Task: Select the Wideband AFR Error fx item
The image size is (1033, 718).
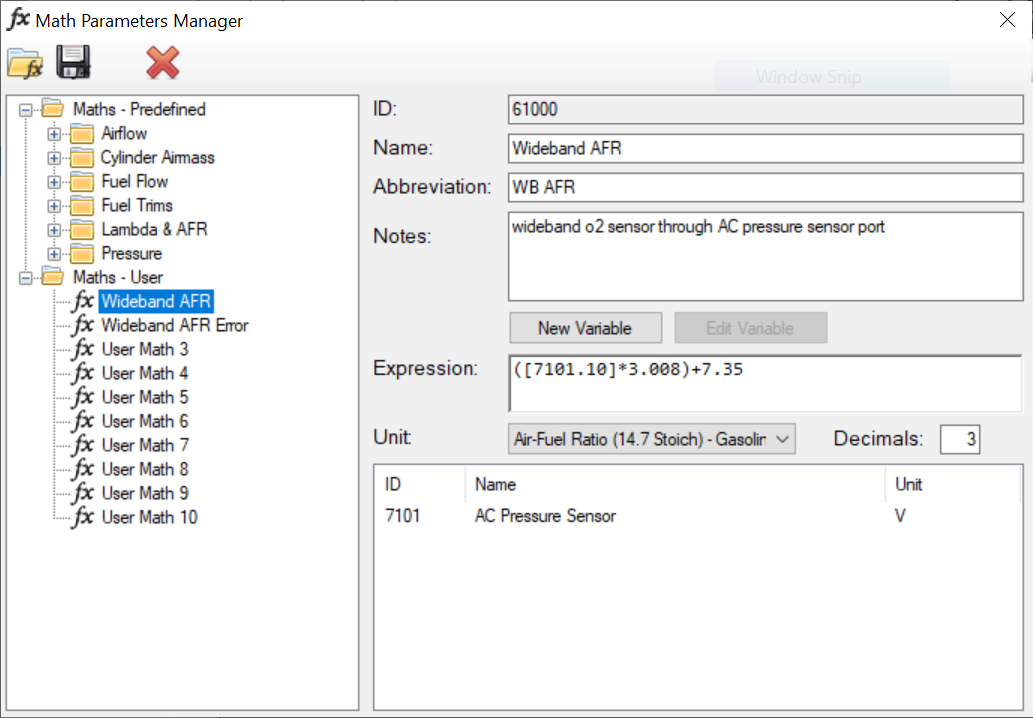Action: [175, 325]
